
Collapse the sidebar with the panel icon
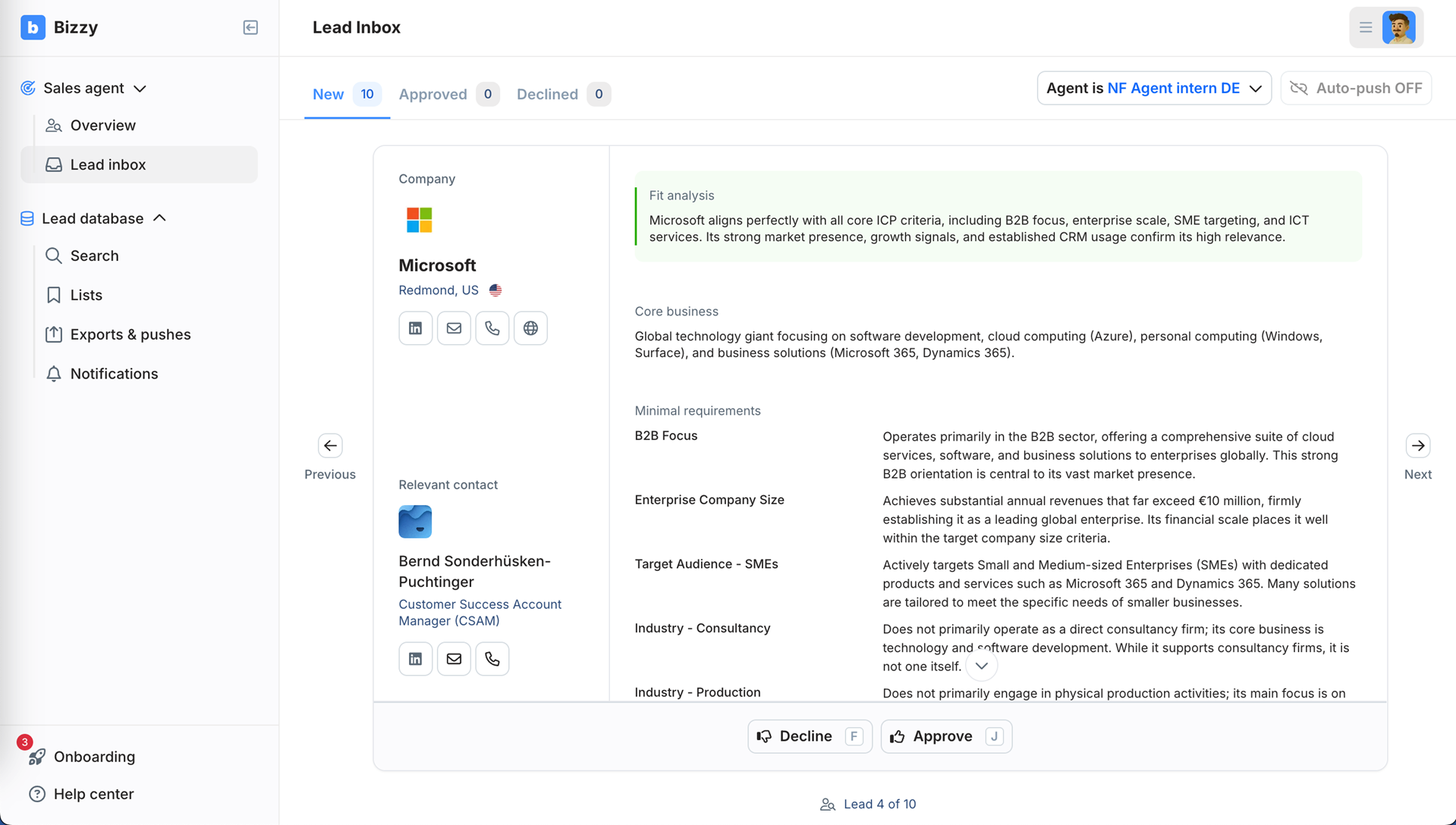(x=250, y=27)
